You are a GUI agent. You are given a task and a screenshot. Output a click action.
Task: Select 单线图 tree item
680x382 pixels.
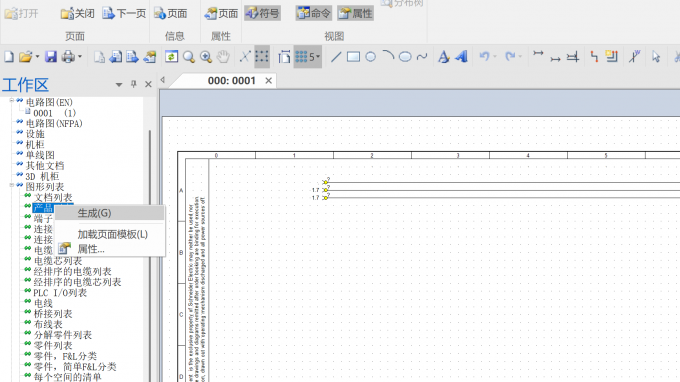click(x=40, y=155)
